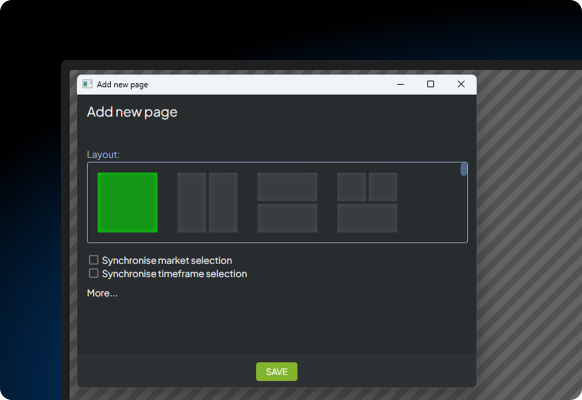Close the Add new page dialog
The width and height of the screenshot is (582, 400).
(x=461, y=84)
